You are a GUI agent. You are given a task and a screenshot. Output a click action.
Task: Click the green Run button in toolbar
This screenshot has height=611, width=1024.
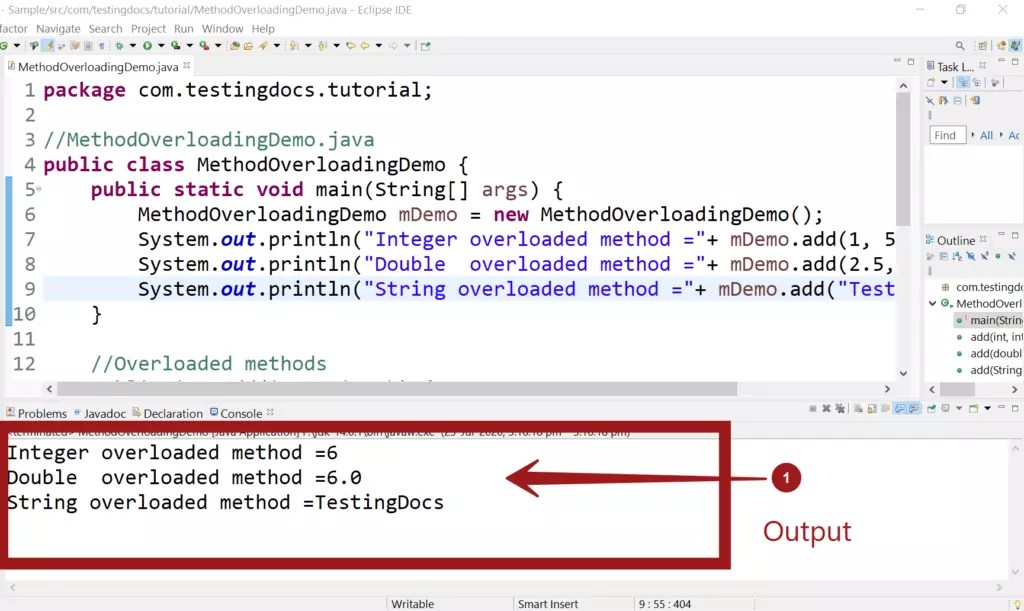148,46
